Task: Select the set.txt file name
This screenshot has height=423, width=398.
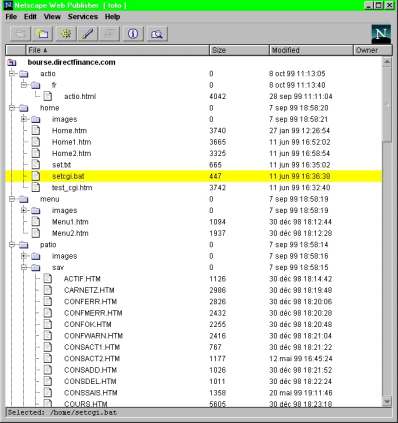Action: tap(62, 165)
